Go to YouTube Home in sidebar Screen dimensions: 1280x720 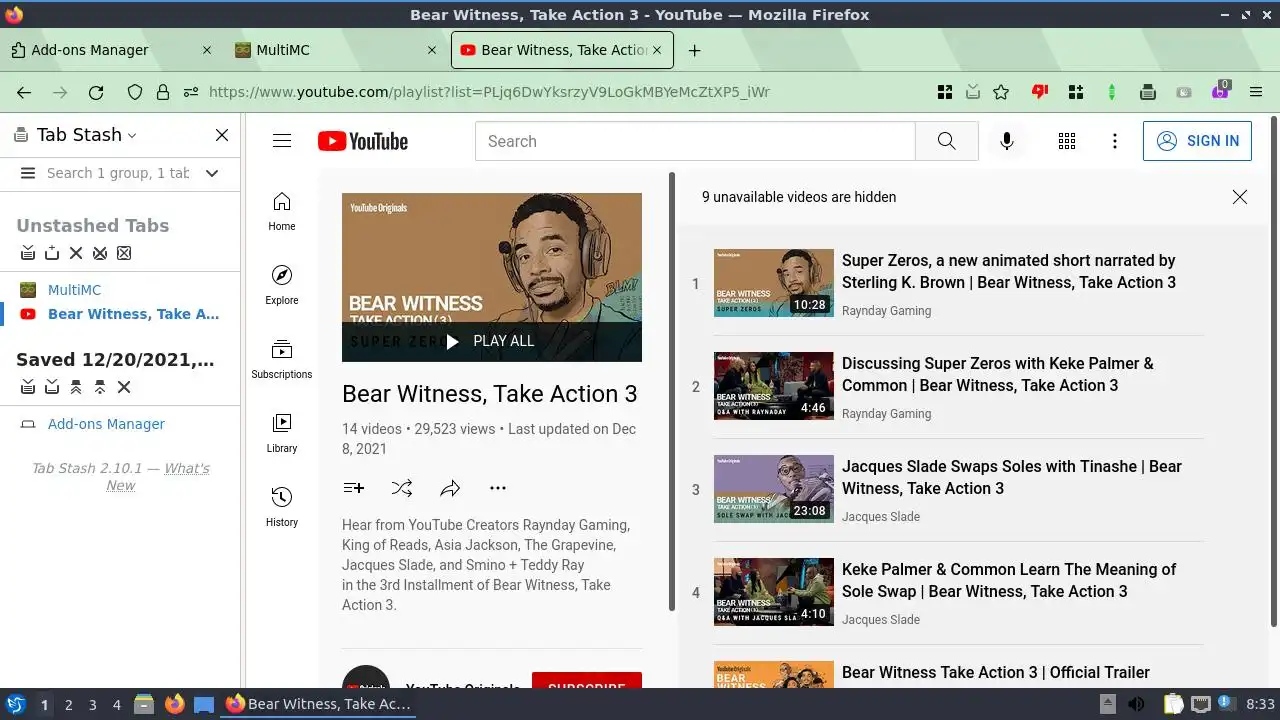point(282,211)
